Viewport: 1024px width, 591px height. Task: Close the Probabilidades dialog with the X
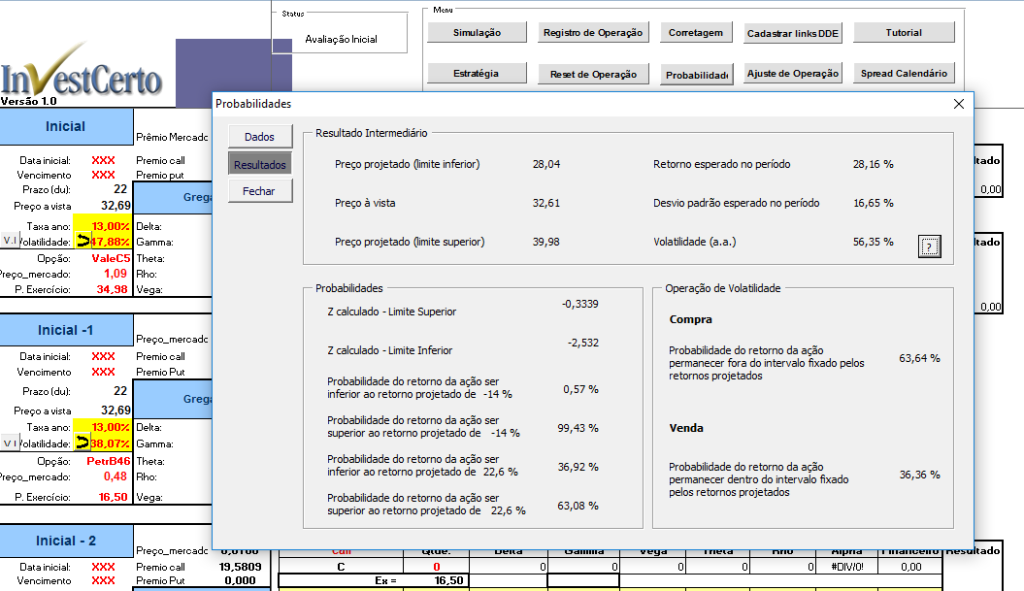click(x=958, y=103)
